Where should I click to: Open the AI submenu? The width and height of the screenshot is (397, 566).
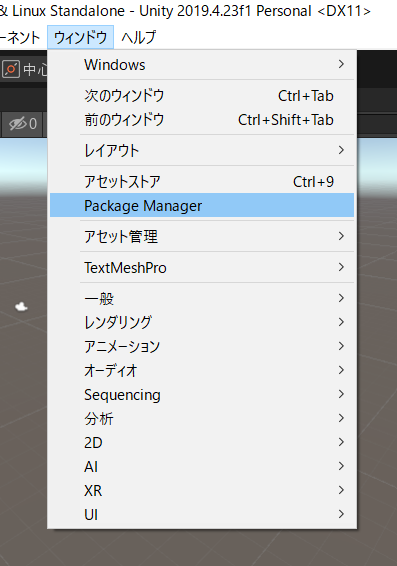click(x=202, y=466)
